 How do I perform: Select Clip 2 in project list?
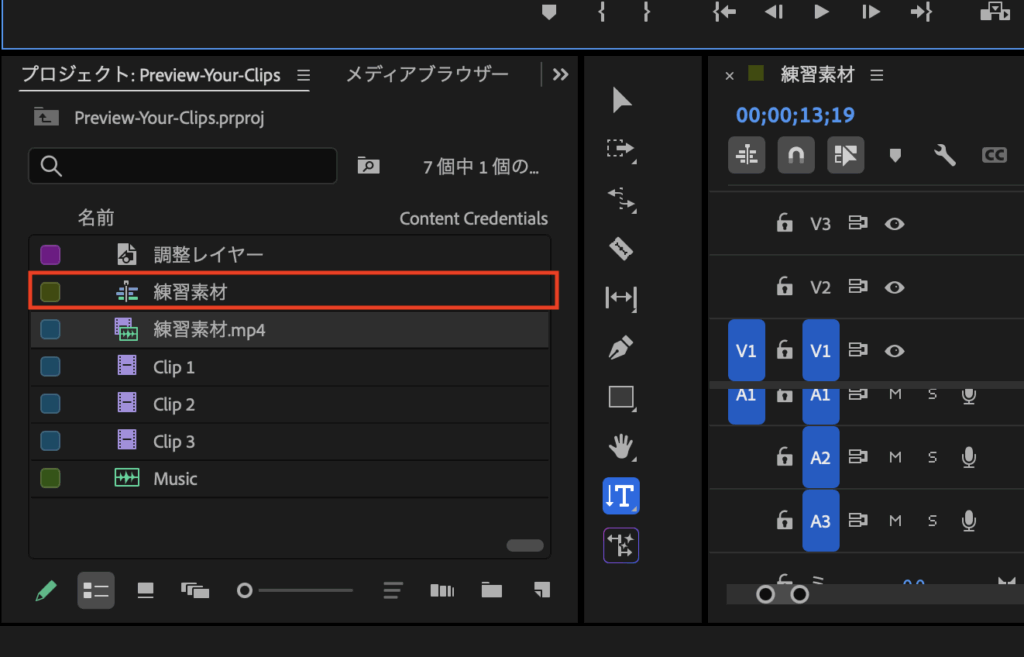click(x=174, y=405)
